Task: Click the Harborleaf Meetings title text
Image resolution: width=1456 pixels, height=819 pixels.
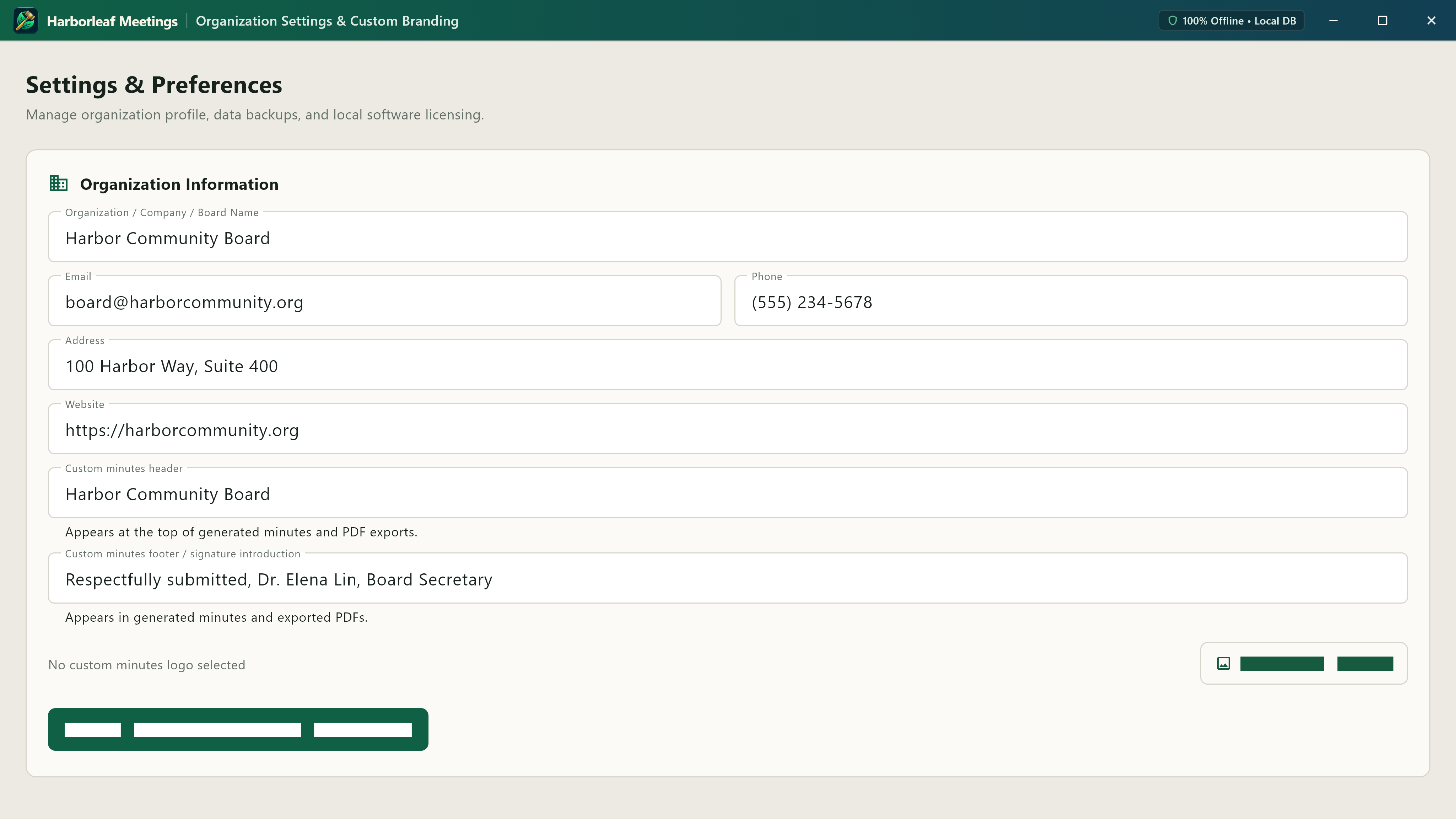Action: (x=112, y=21)
